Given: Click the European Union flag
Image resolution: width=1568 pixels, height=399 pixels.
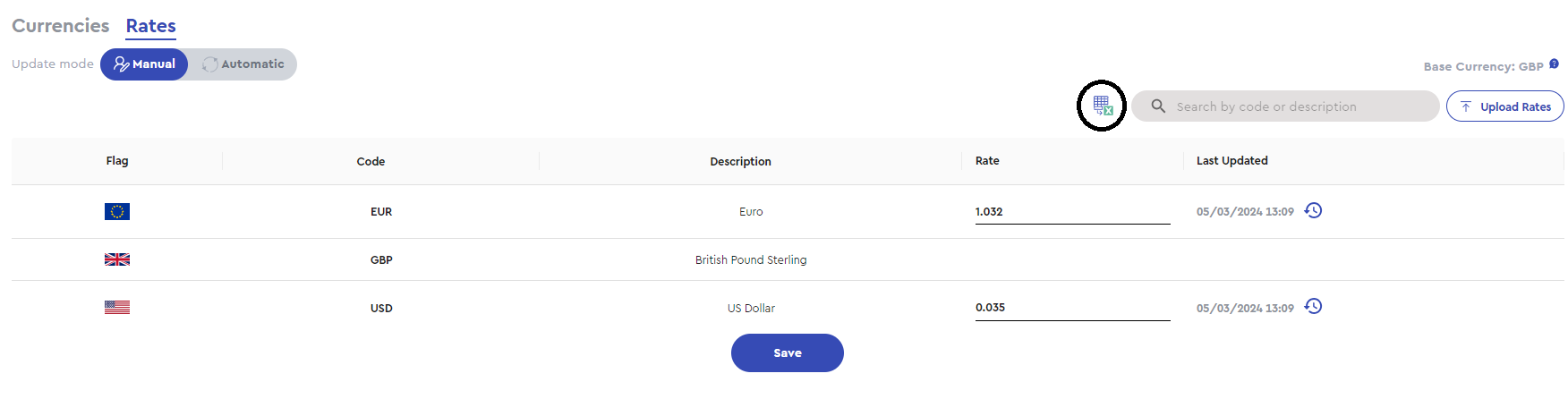Looking at the screenshot, I should click(x=117, y=211).
